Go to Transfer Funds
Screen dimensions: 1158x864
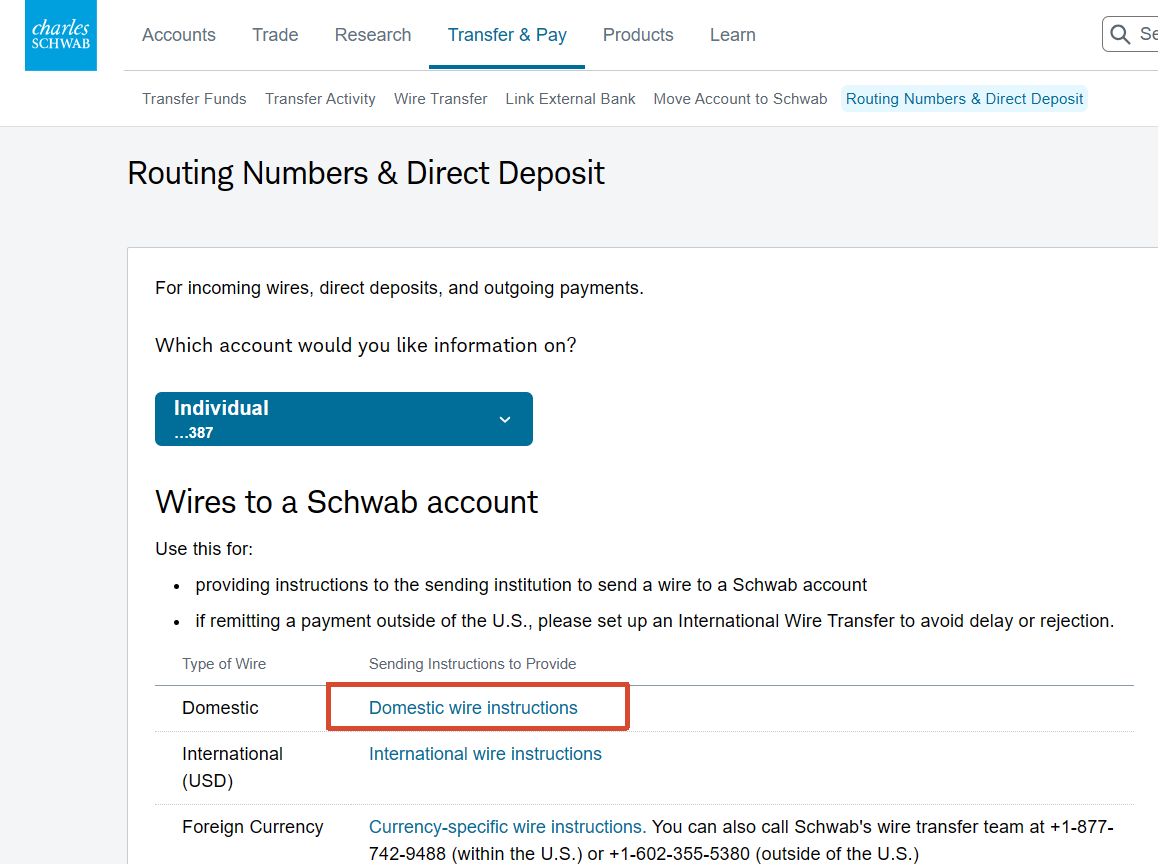194,99
